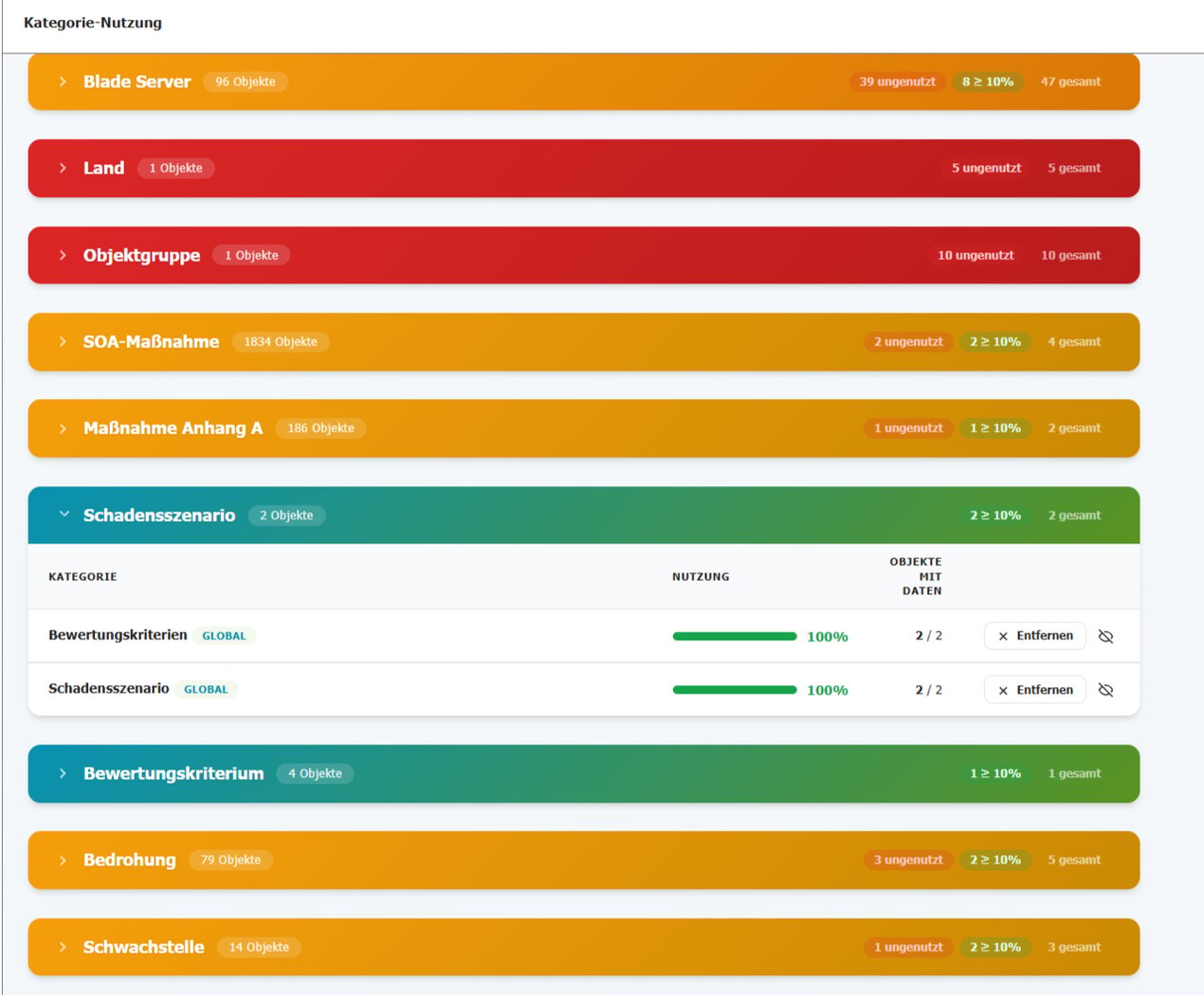Click '2 ungenutzt' badge on SOA-Maßnahme
The height and width of the screenshot is (995, 1204).
coord(908,341)
